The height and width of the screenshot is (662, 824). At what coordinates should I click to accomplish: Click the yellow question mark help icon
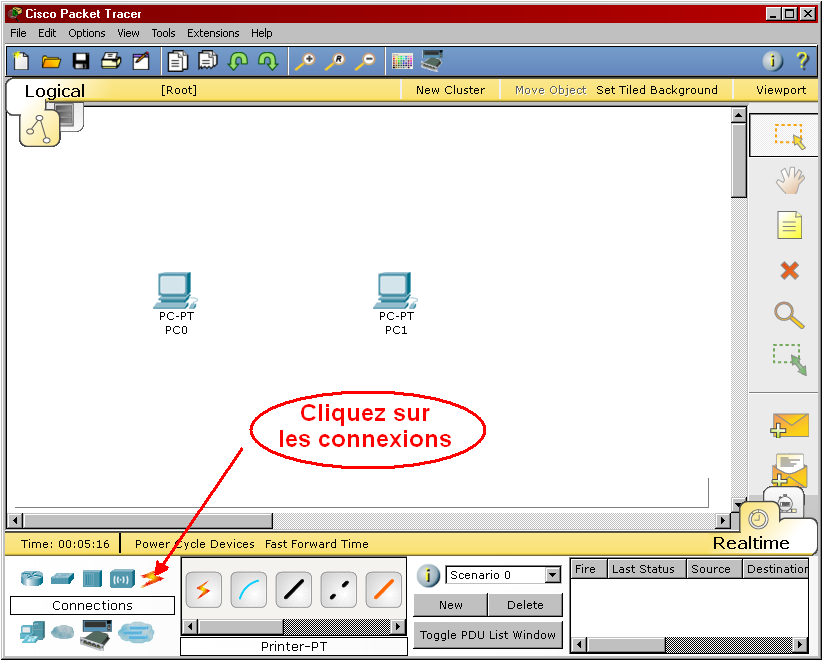click(x=802, y=61)
